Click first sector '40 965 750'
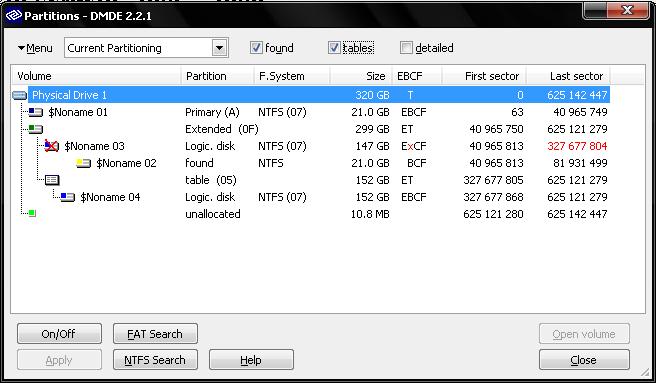 496,129
